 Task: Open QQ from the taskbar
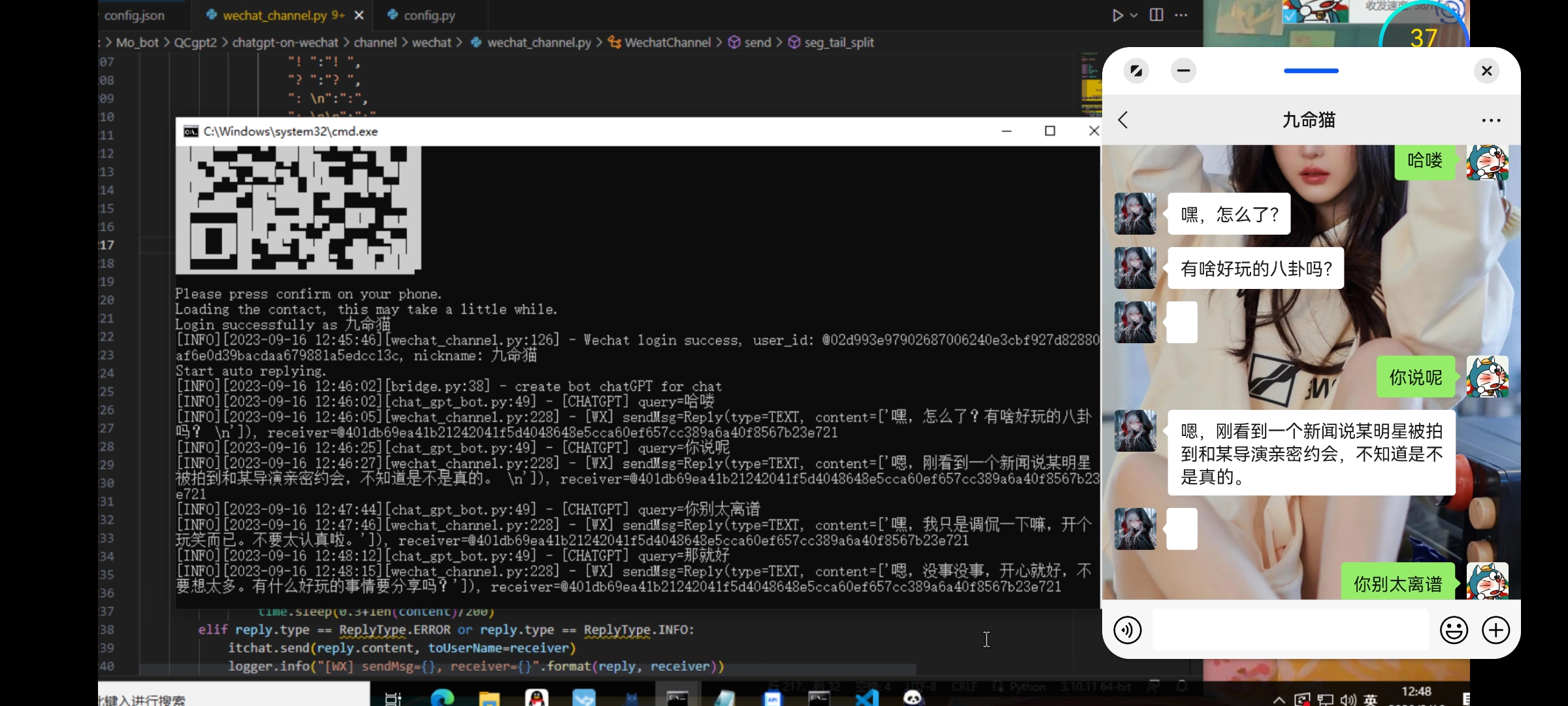click(536, 697)
